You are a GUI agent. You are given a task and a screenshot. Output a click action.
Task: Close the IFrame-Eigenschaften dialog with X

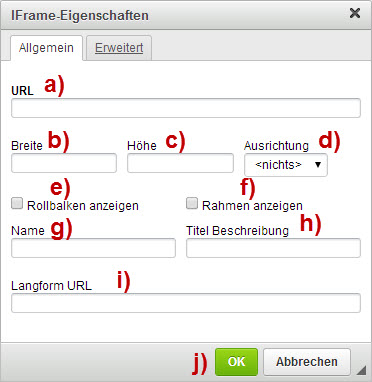355,13
